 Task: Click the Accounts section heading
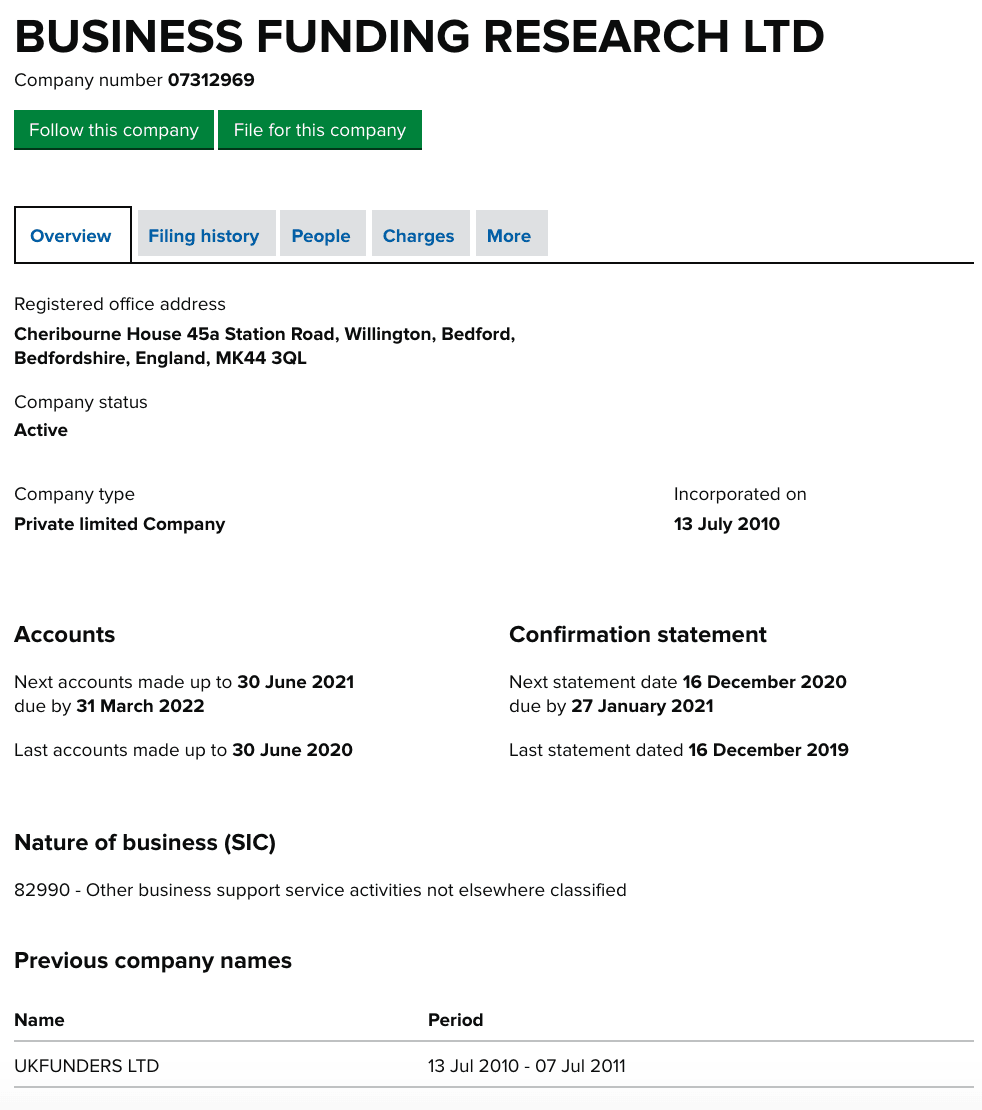point(64,634)
